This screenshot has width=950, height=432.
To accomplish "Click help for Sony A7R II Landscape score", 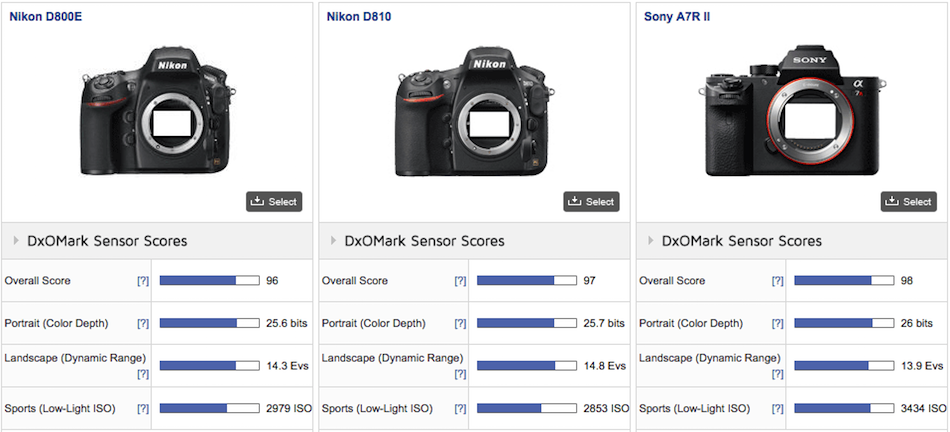I will 777,373.
